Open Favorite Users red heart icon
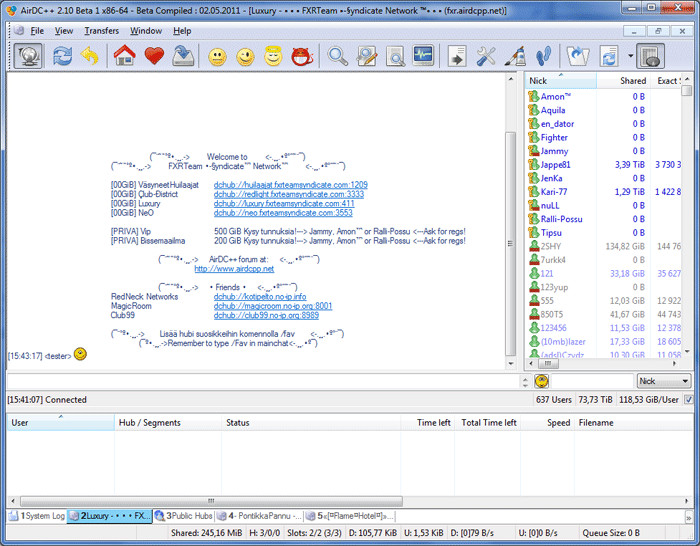 [x=154, y=56]
